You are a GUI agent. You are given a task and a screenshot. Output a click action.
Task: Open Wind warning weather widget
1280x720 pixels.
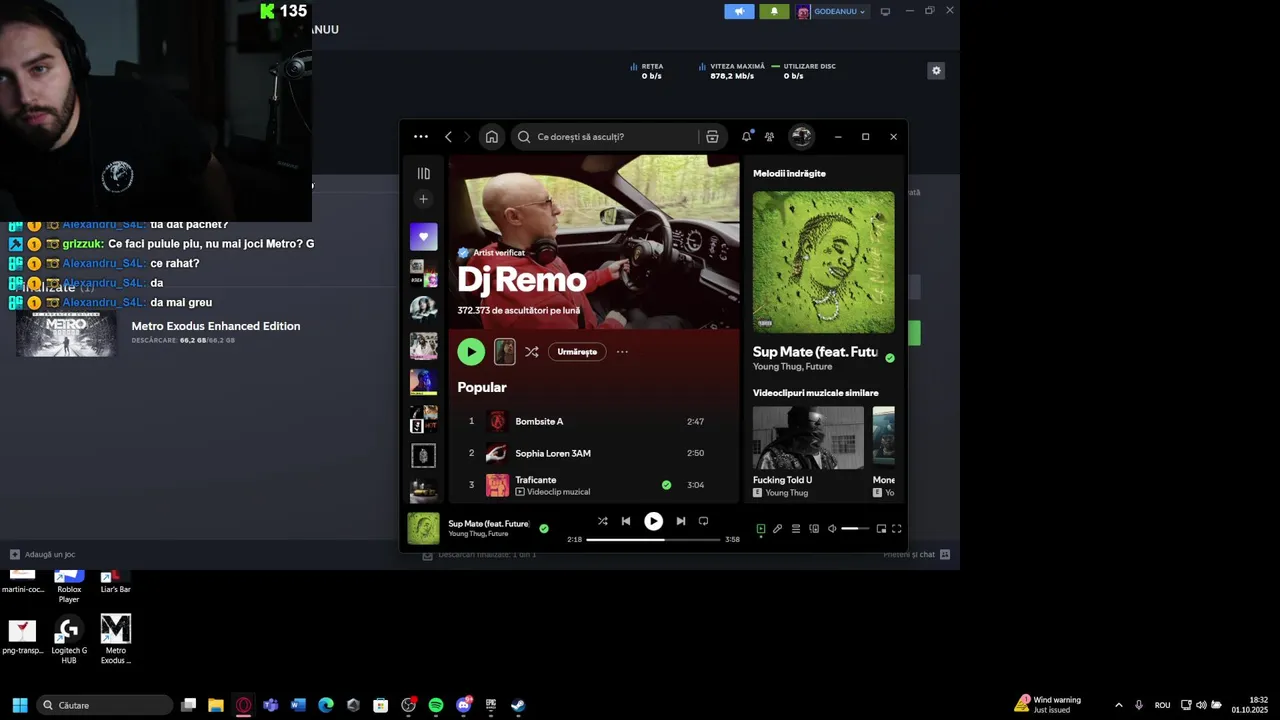pos(1048,705)
